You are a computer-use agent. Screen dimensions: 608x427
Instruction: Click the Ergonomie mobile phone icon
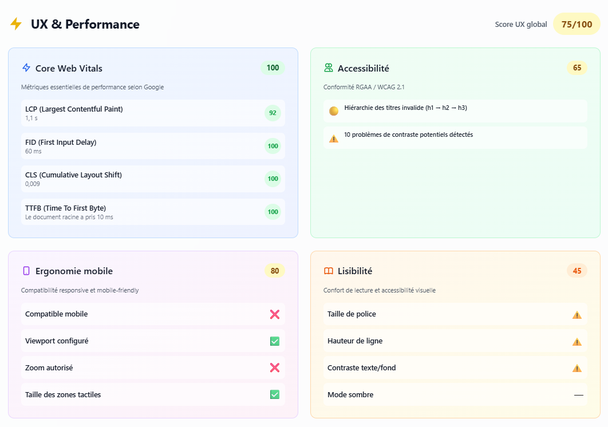[x=26, y=271]
